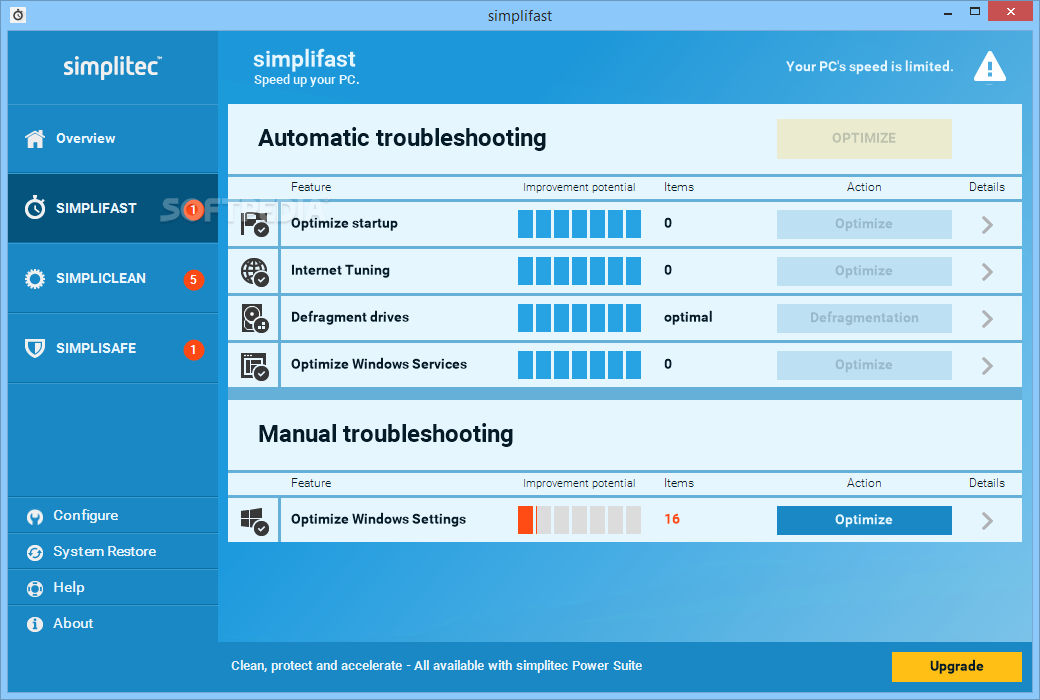Click the System Restore circular icon
This screenshot has height=700, width=1040.
click(x=35, y=552)
